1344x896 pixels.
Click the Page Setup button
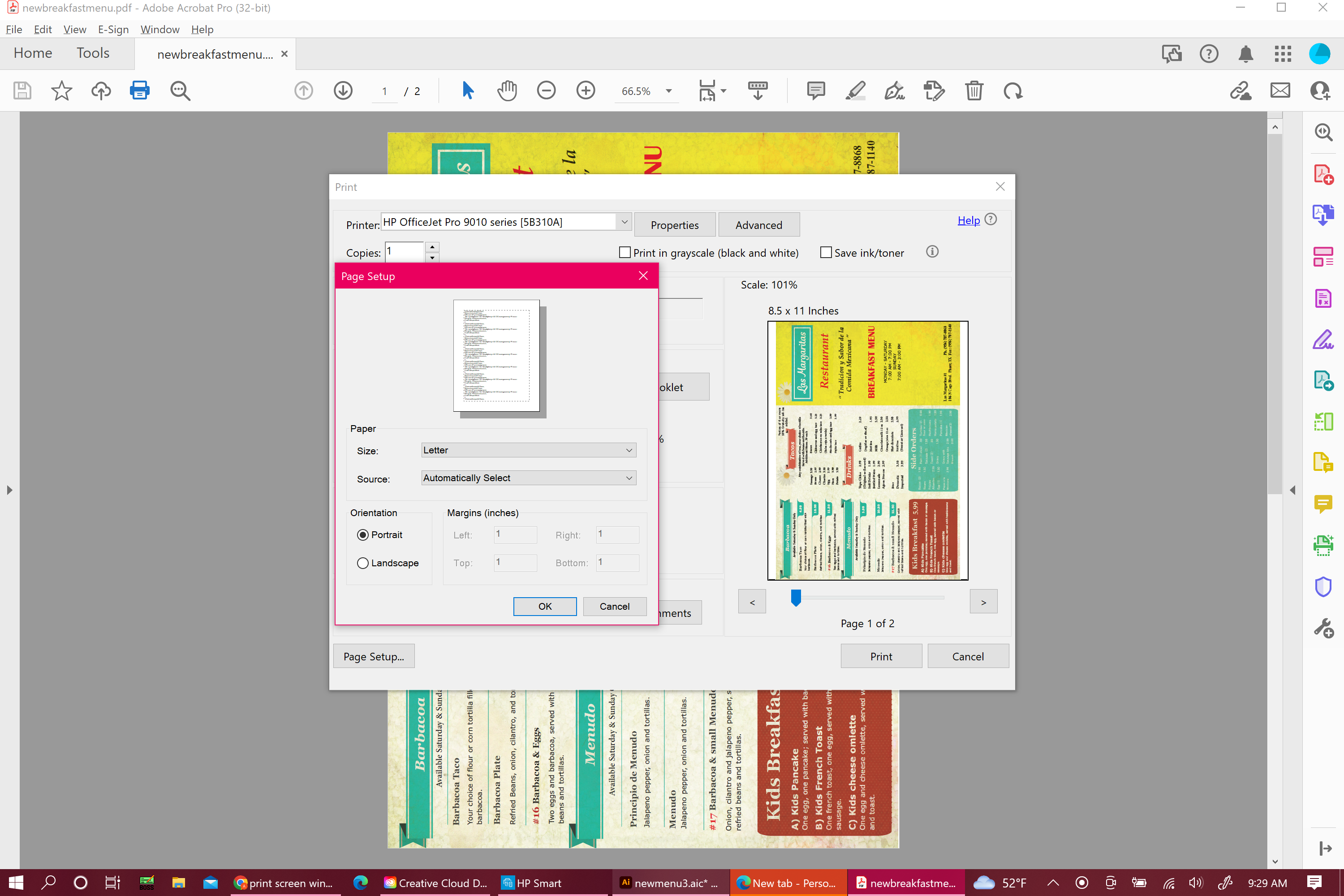click(373, 656)
